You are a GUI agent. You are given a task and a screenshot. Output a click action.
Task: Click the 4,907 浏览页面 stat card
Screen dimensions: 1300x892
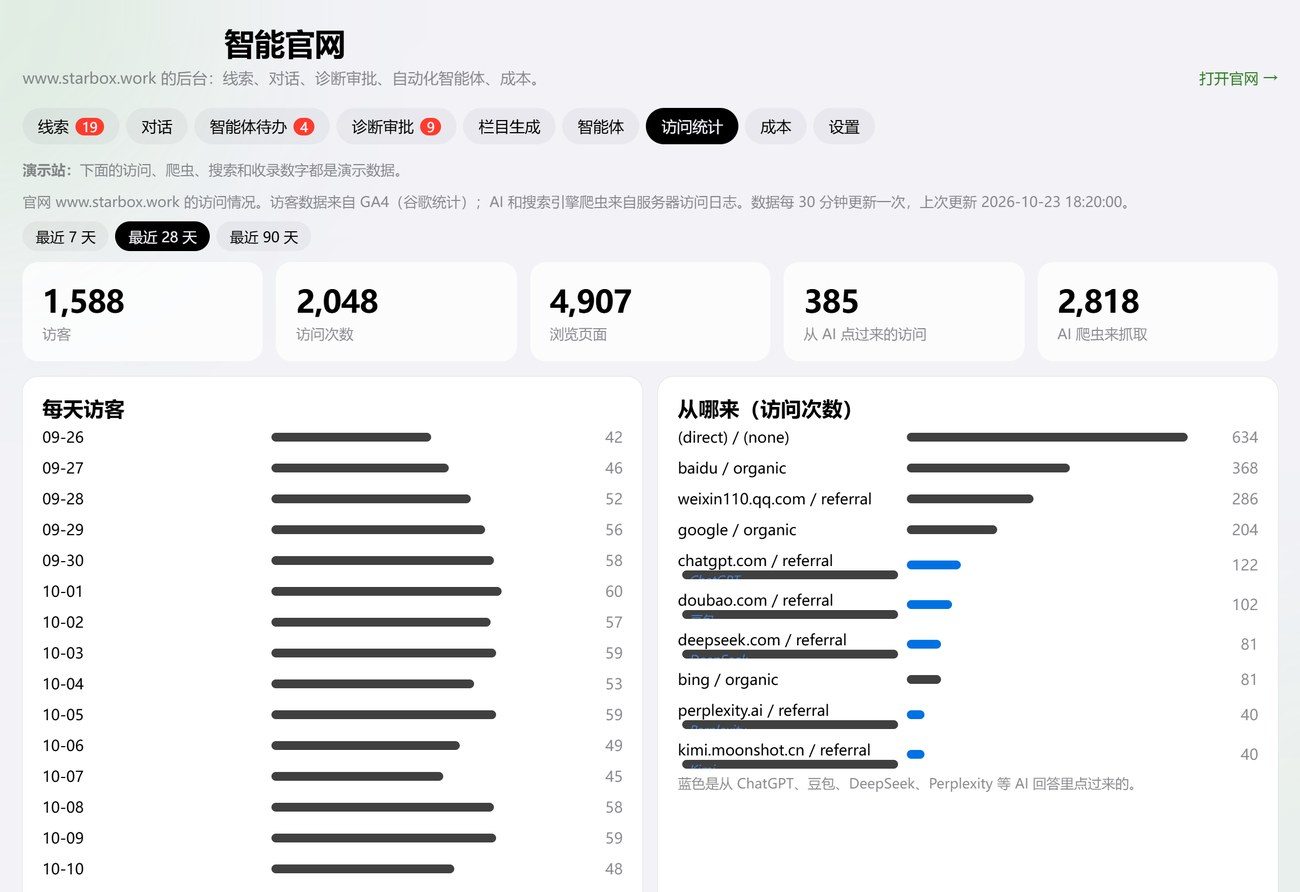pos(650,312)
